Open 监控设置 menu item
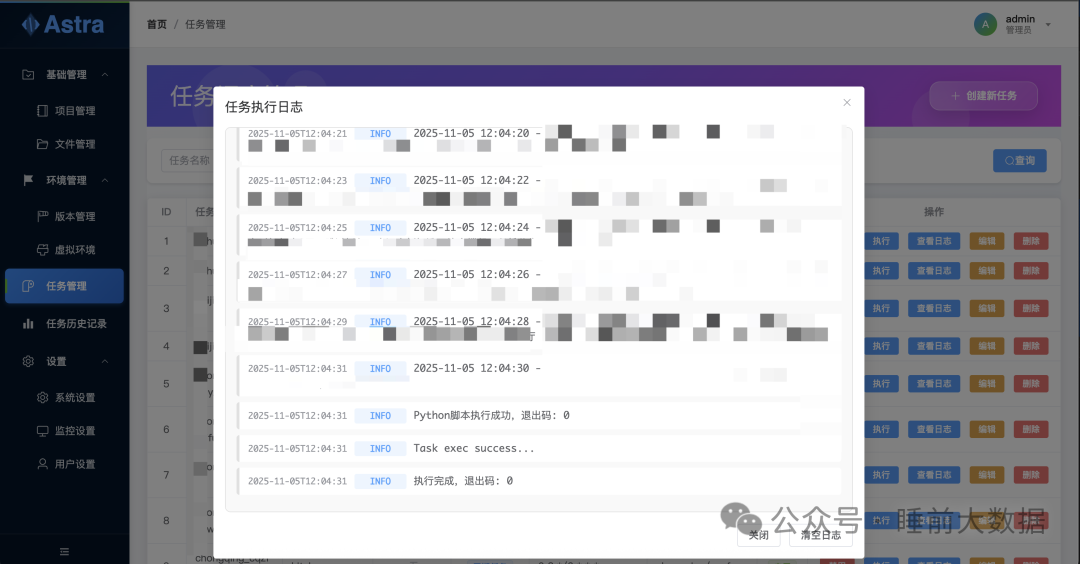Image resolution: width=1080 pixels, height=564 pixels. click(x=64, y=430)
